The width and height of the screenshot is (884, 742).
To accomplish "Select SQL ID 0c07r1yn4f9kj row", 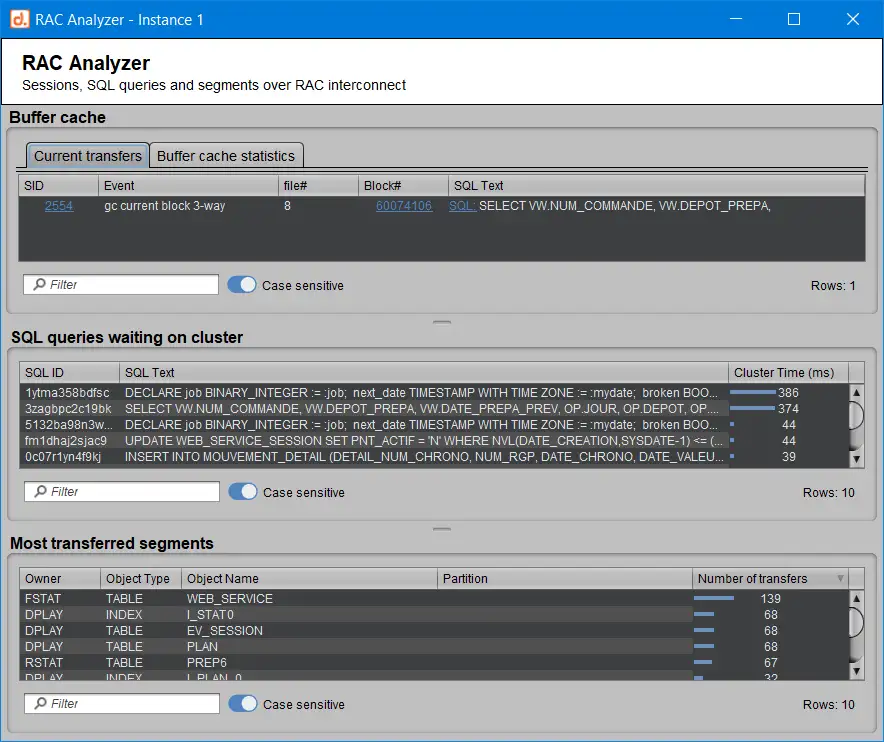I will click(x=434, y=457).
